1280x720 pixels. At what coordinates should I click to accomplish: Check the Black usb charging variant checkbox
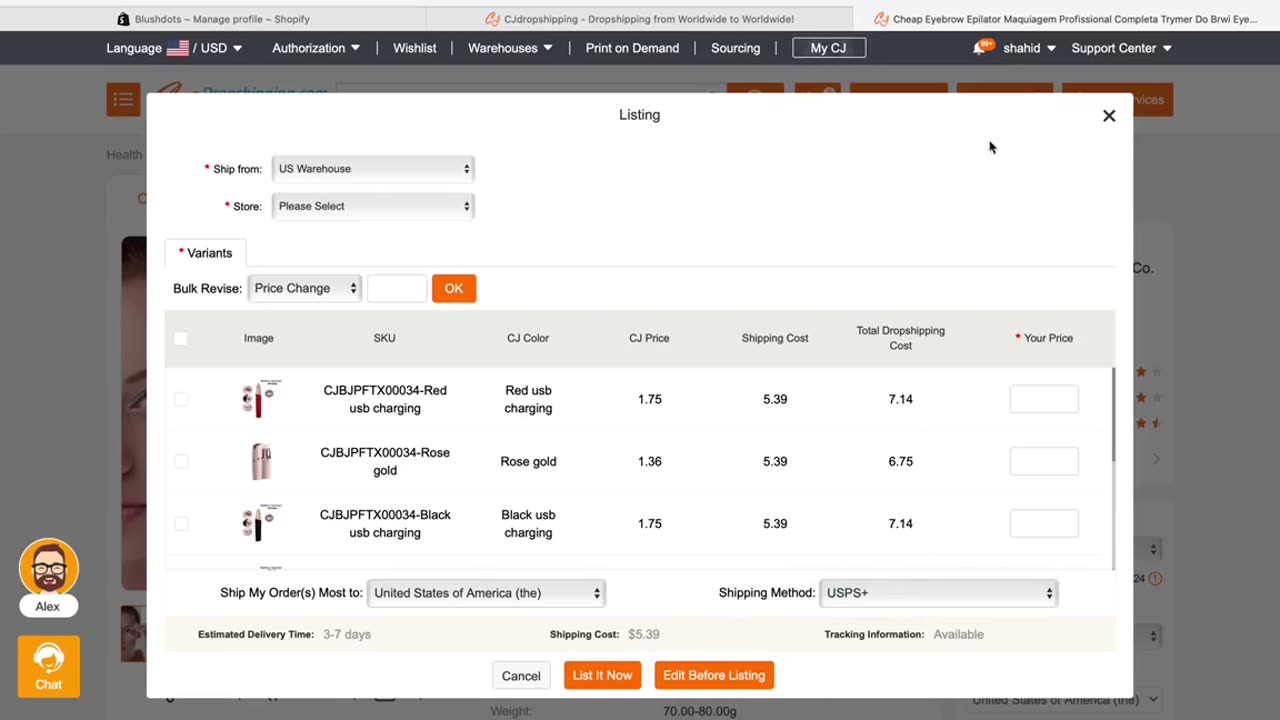tap(181, 523)
